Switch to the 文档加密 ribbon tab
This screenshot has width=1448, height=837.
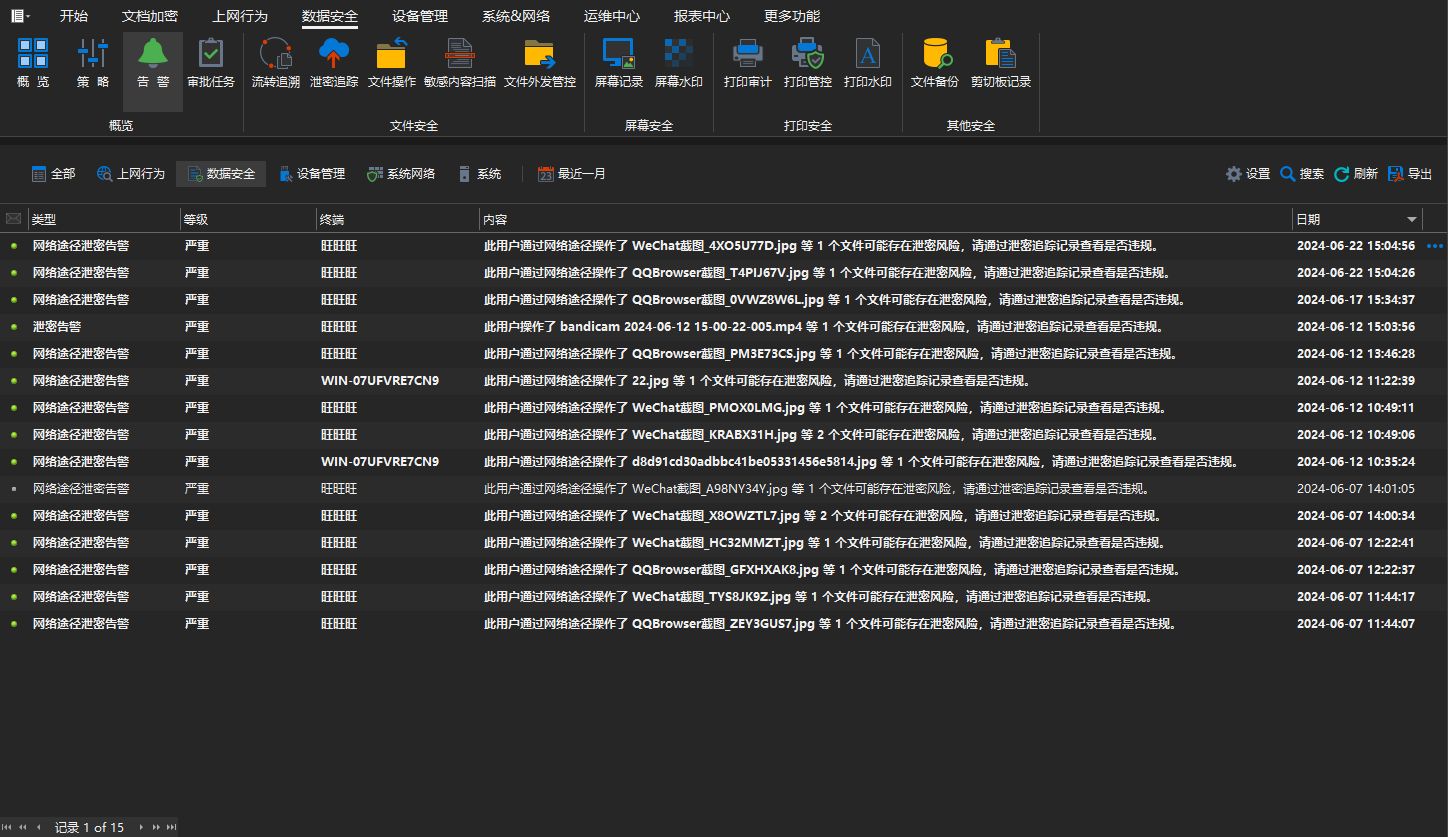pos(150,16)
